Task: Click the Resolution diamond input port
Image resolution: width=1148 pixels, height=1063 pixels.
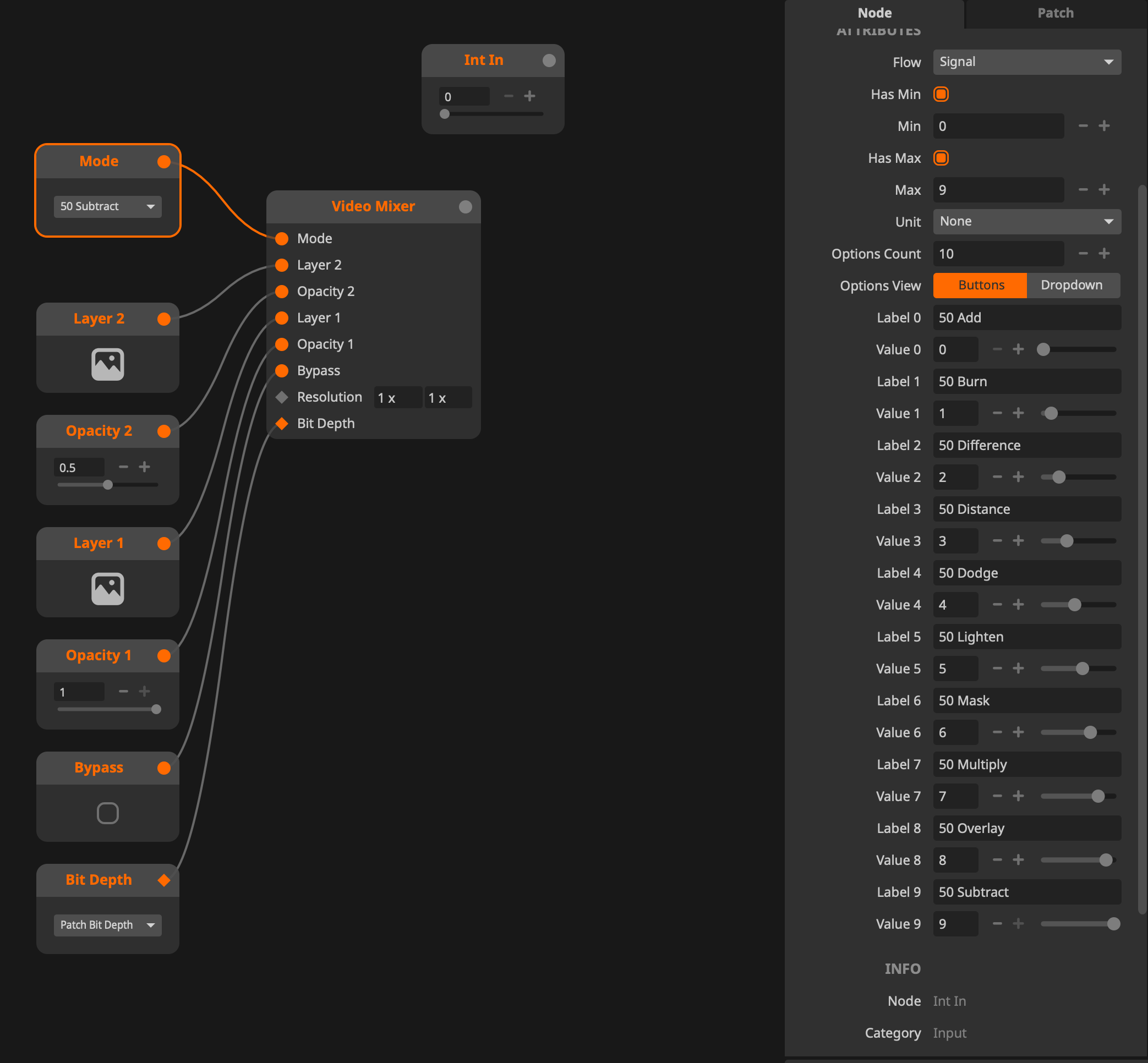Action: [282, 397]
